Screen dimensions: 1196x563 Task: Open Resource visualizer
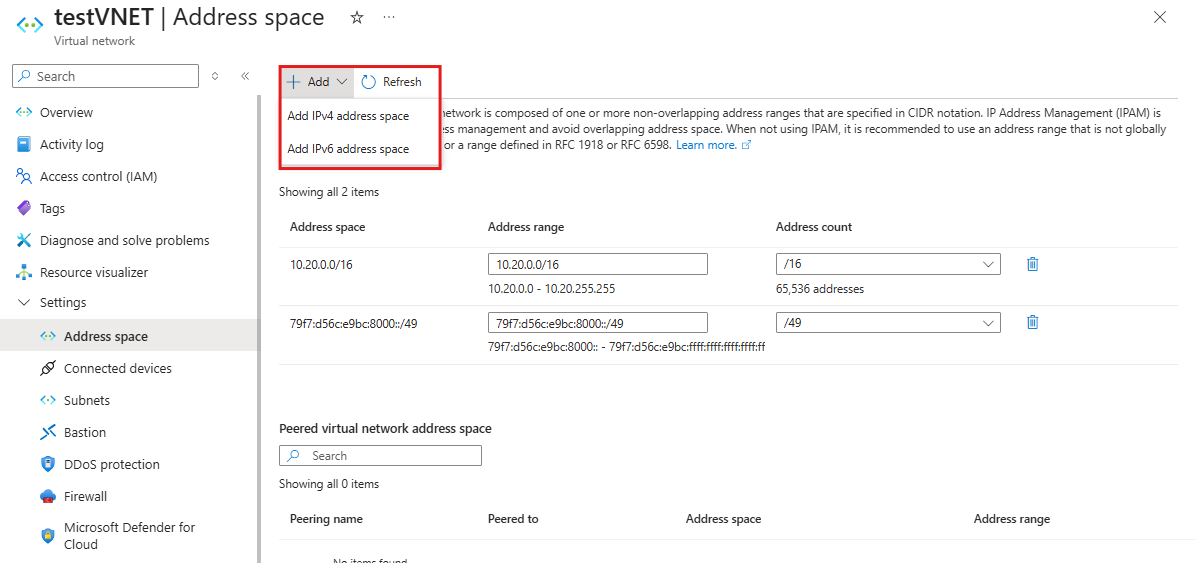(x=94, y=272)
